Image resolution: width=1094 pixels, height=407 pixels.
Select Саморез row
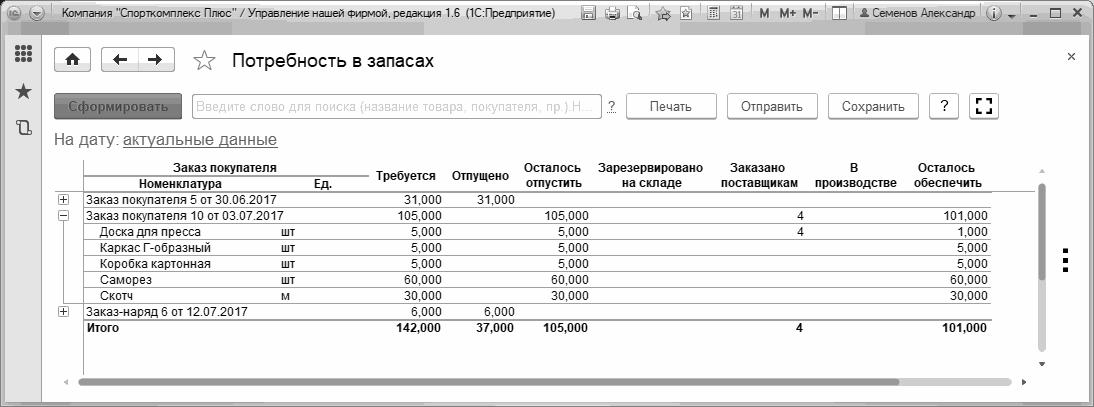(537, 280)
